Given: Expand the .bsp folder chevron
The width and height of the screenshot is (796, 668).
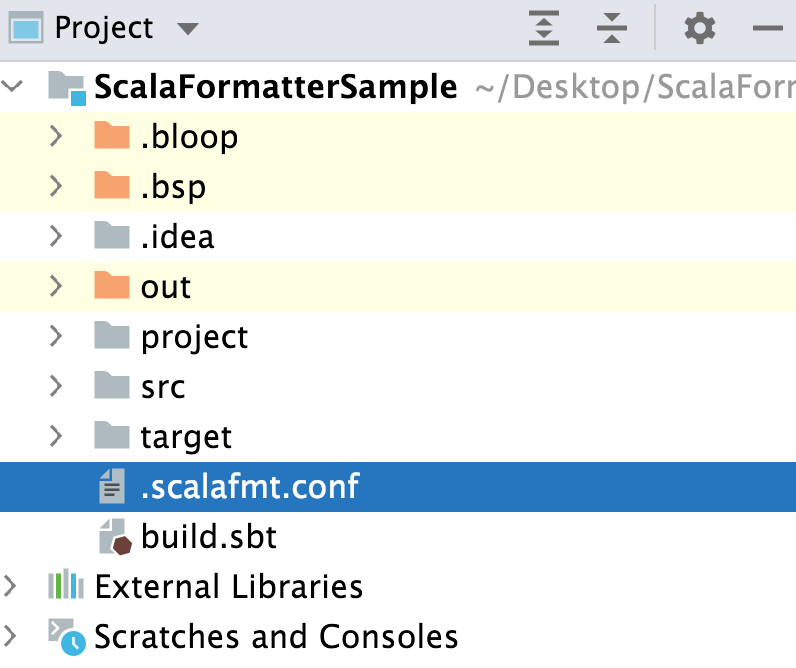Looking at the screenshot, I should click(56, 186).
